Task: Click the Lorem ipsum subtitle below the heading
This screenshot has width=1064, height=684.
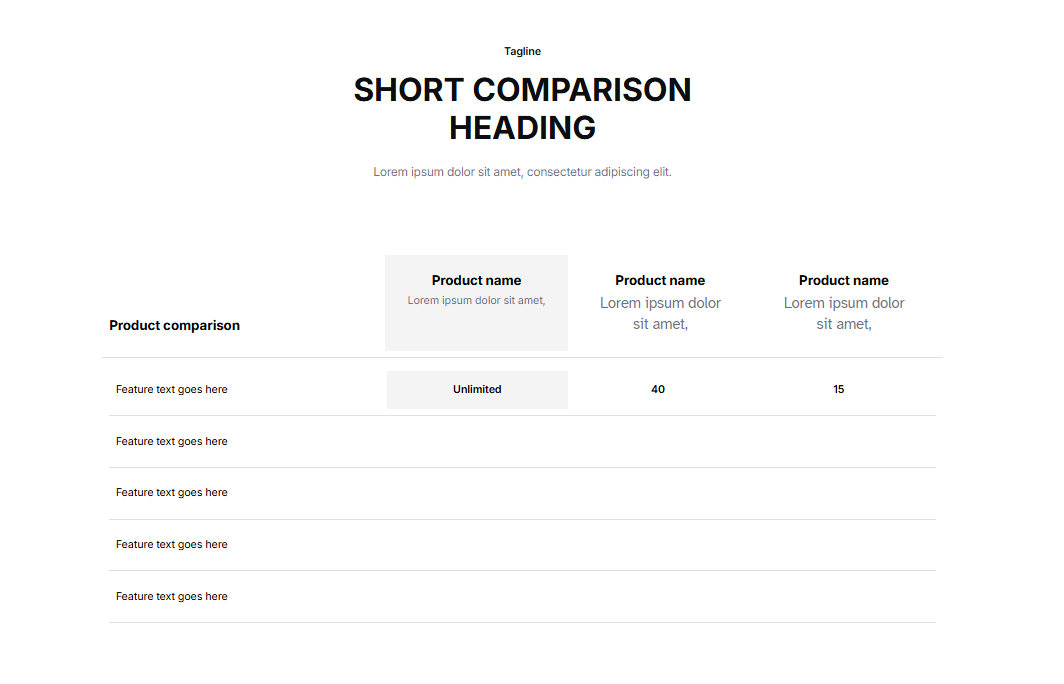Action: 522,172
